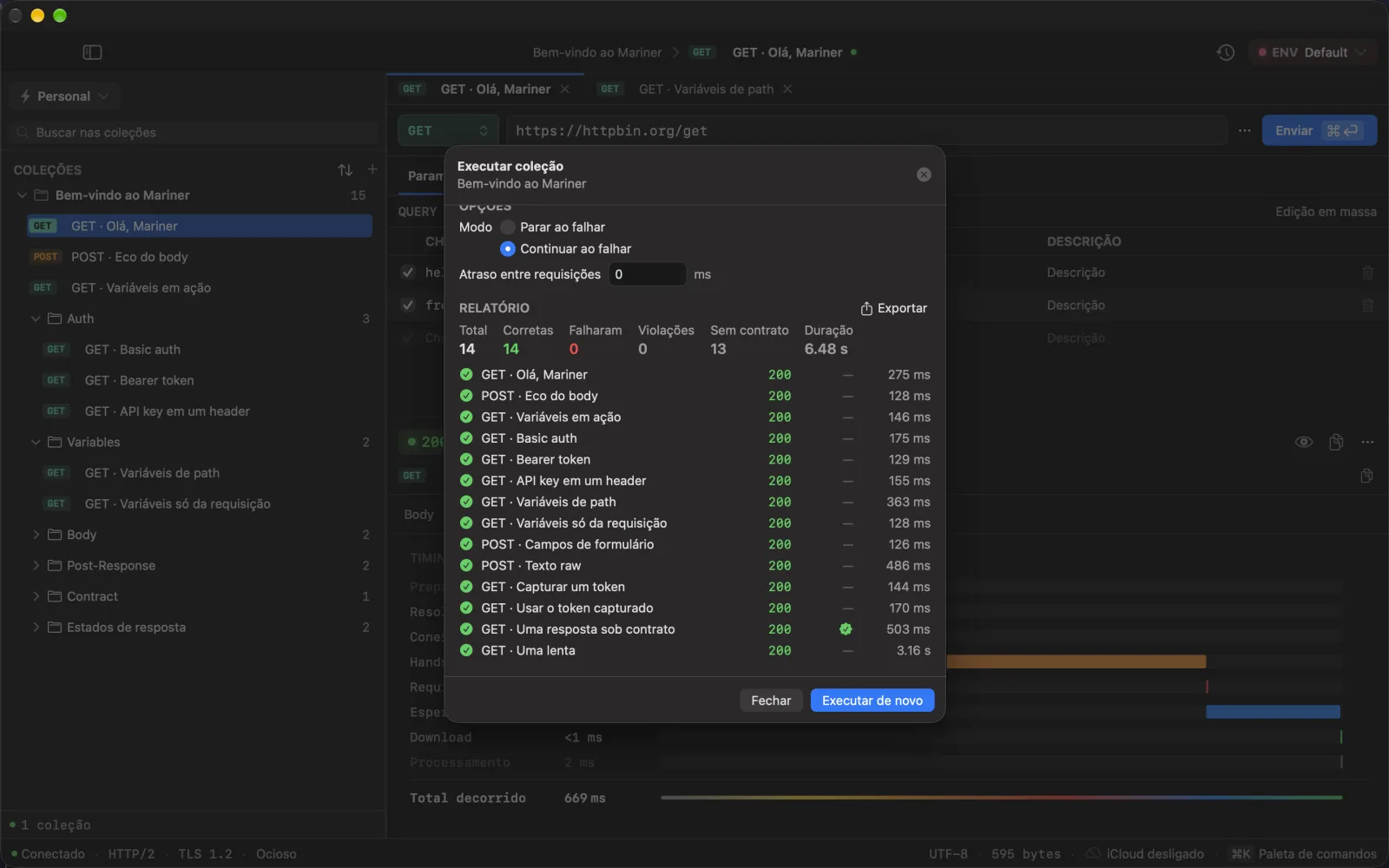1389x868 pixels.
Task: Click the contract check icon for Uma resposta sob contrato
Action: pyautogui.click(x=846, y=629)
